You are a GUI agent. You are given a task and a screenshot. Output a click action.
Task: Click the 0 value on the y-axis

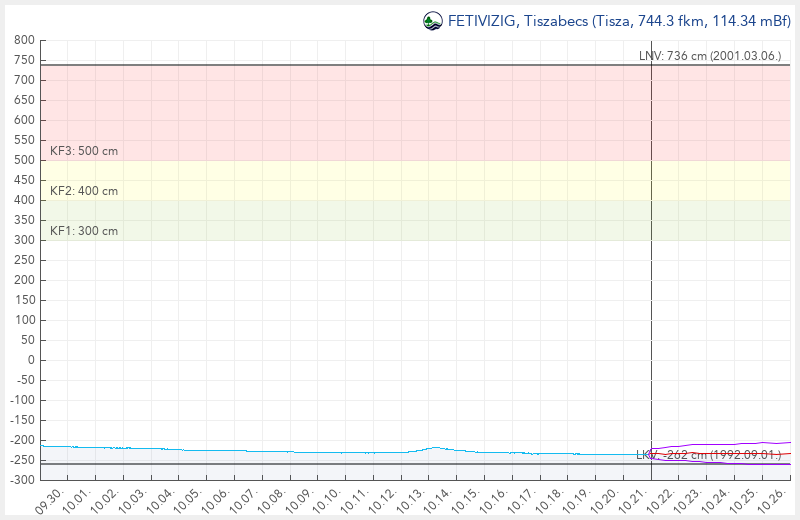pyautogui.click(x=31, y=360)
